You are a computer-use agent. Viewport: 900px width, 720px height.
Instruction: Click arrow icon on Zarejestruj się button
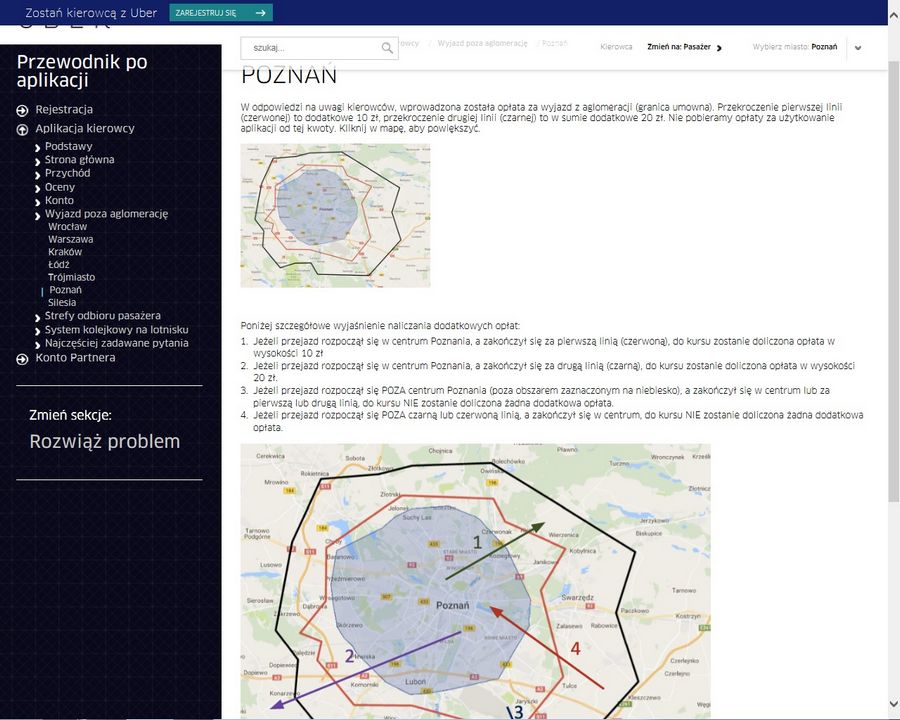tap(261, 13)
